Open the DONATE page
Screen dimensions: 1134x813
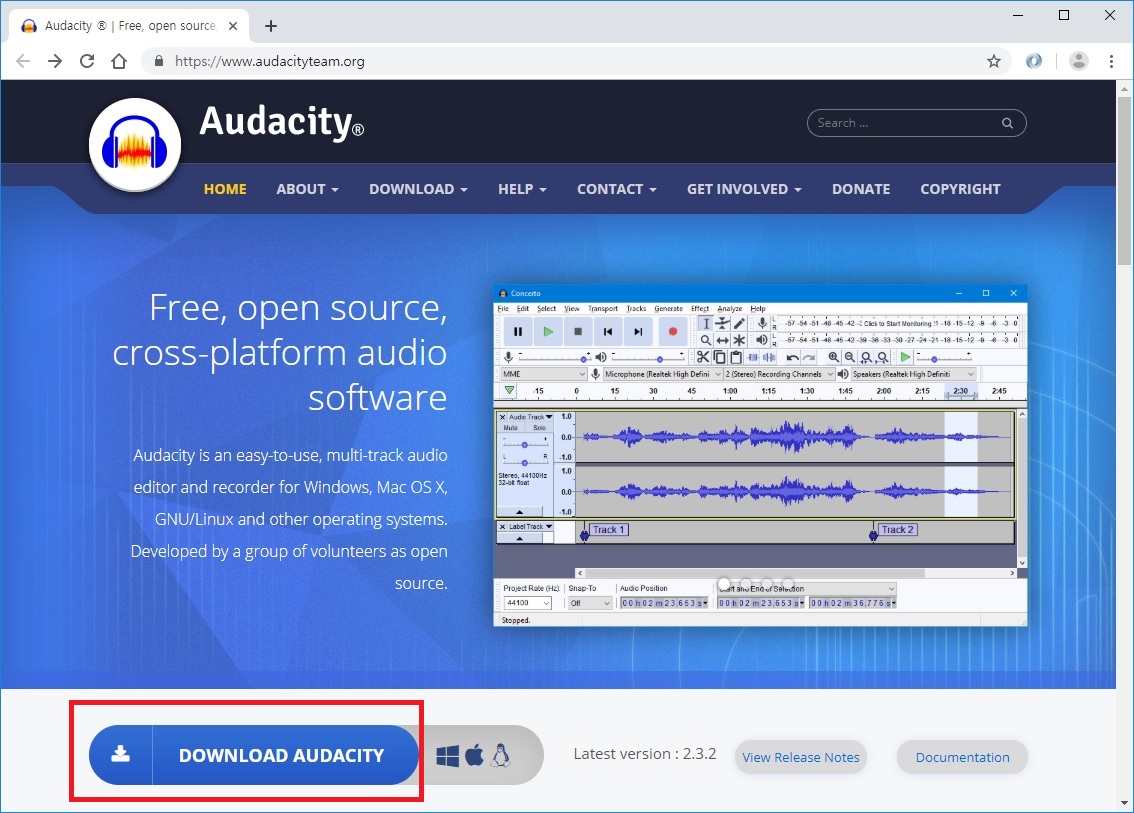coord(861,189)
